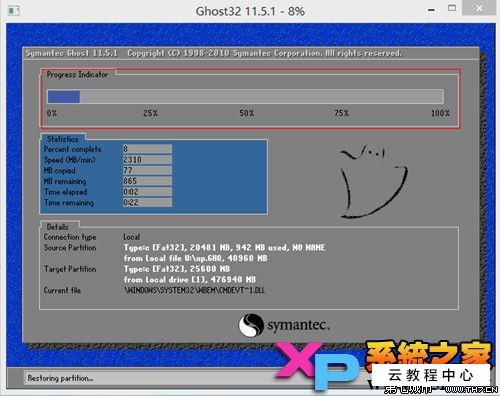
Task: Click the current file path CMDEVT~1.DLL
Action: pos(194,290)
